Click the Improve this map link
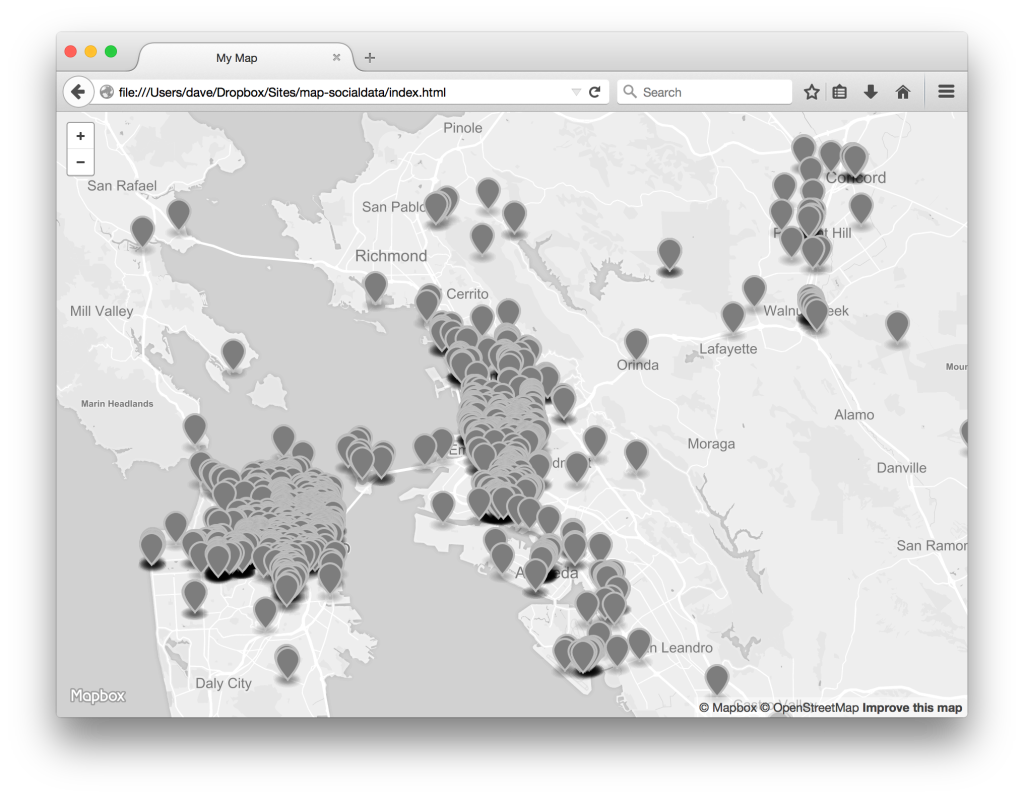This screenshot has width=1024, height=798. (912, 707)
